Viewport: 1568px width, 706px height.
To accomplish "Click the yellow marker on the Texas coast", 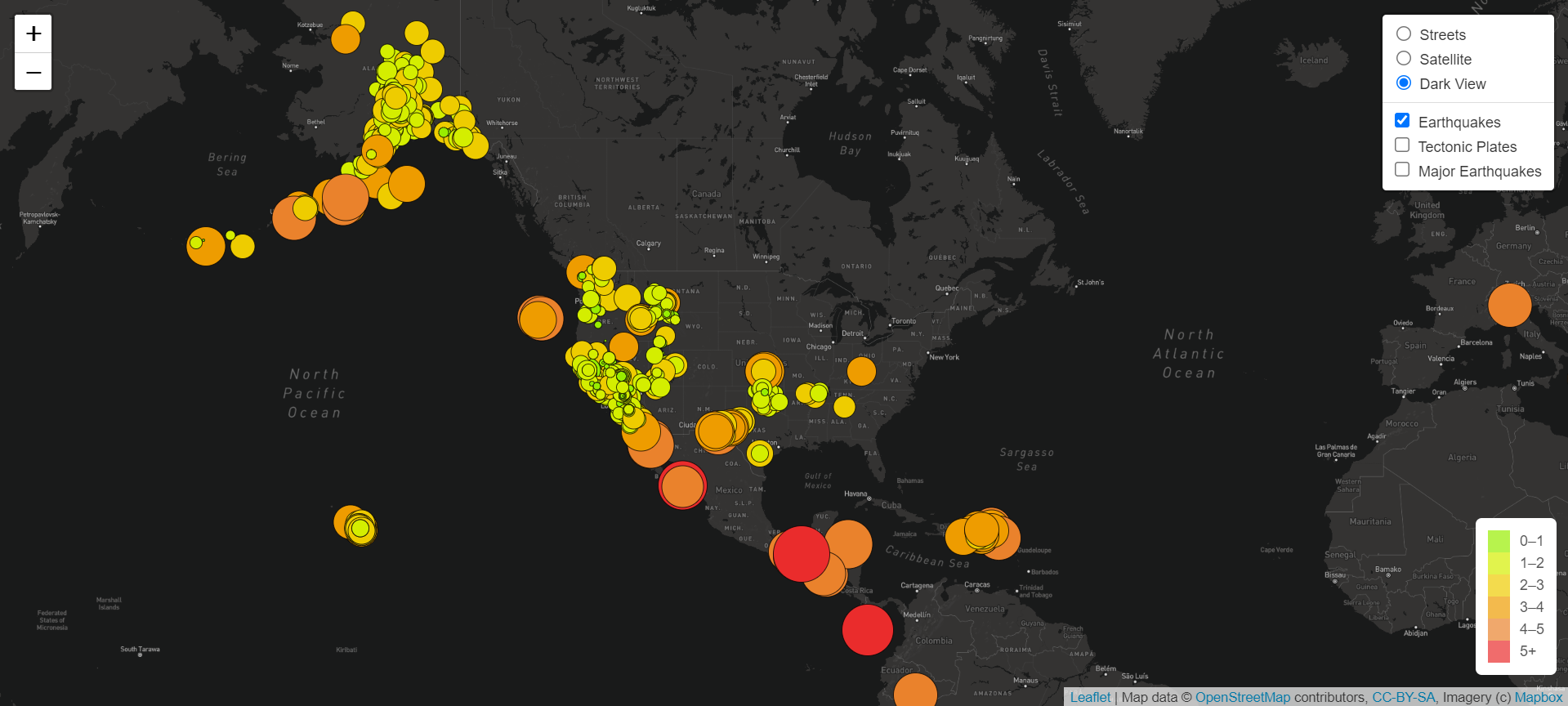I will pyautogui.click(x=760, y=453).
